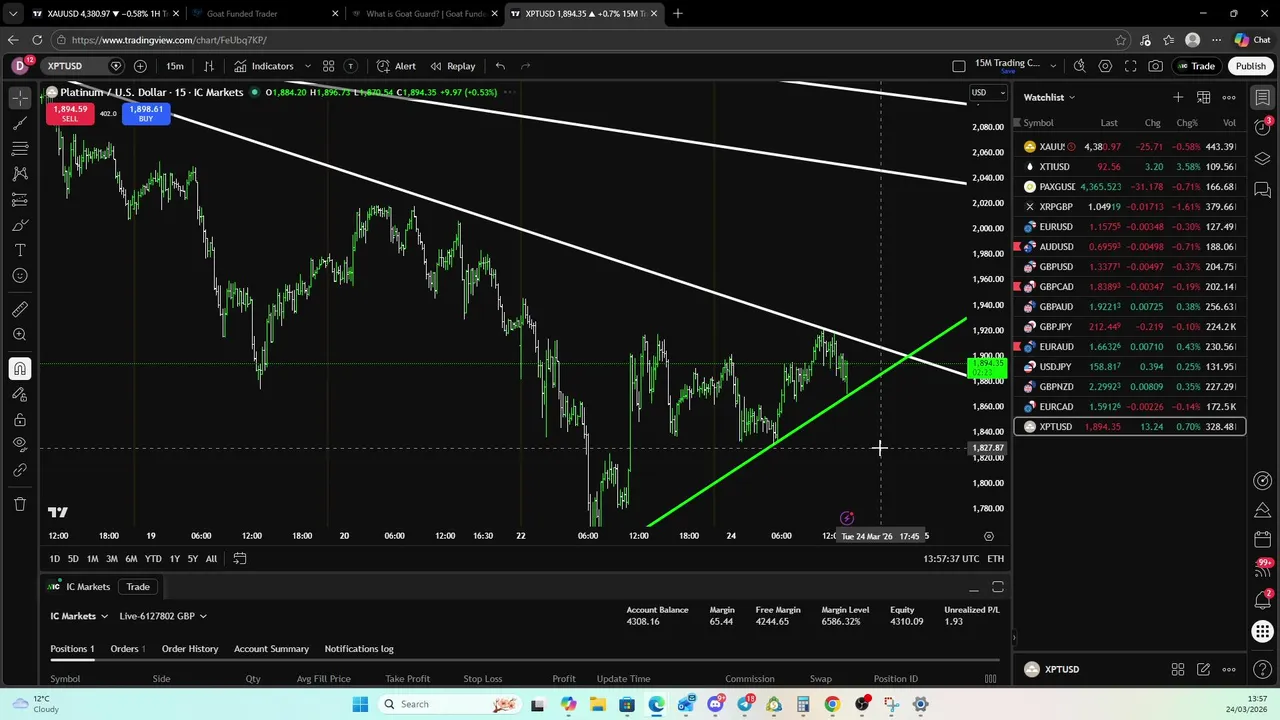Set the chart range to 1D
Image resolution: width=1280 pixels, height=720 pixels.
(55, 558)
